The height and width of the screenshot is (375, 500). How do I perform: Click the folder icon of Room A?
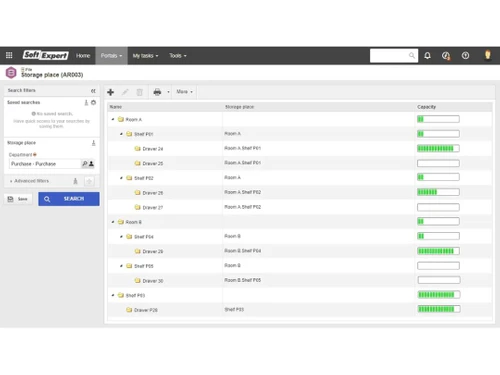121,119
